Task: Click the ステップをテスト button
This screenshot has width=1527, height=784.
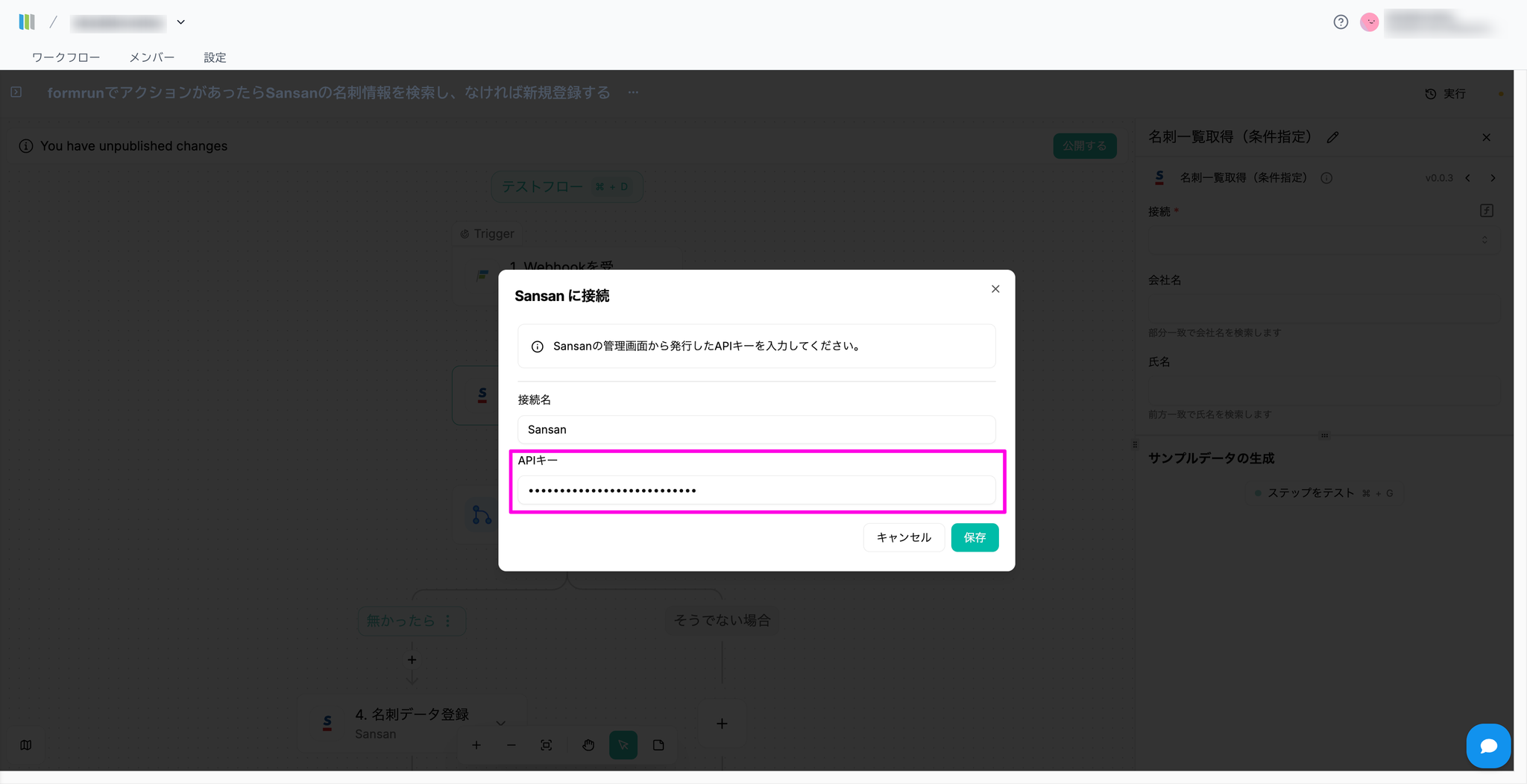Action: coord(1324,493)
